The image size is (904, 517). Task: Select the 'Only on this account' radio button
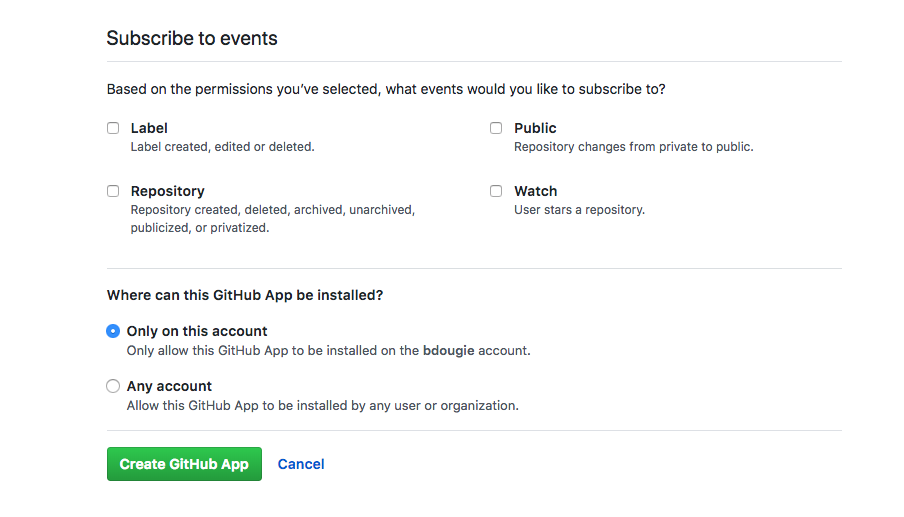coord(113,331)
